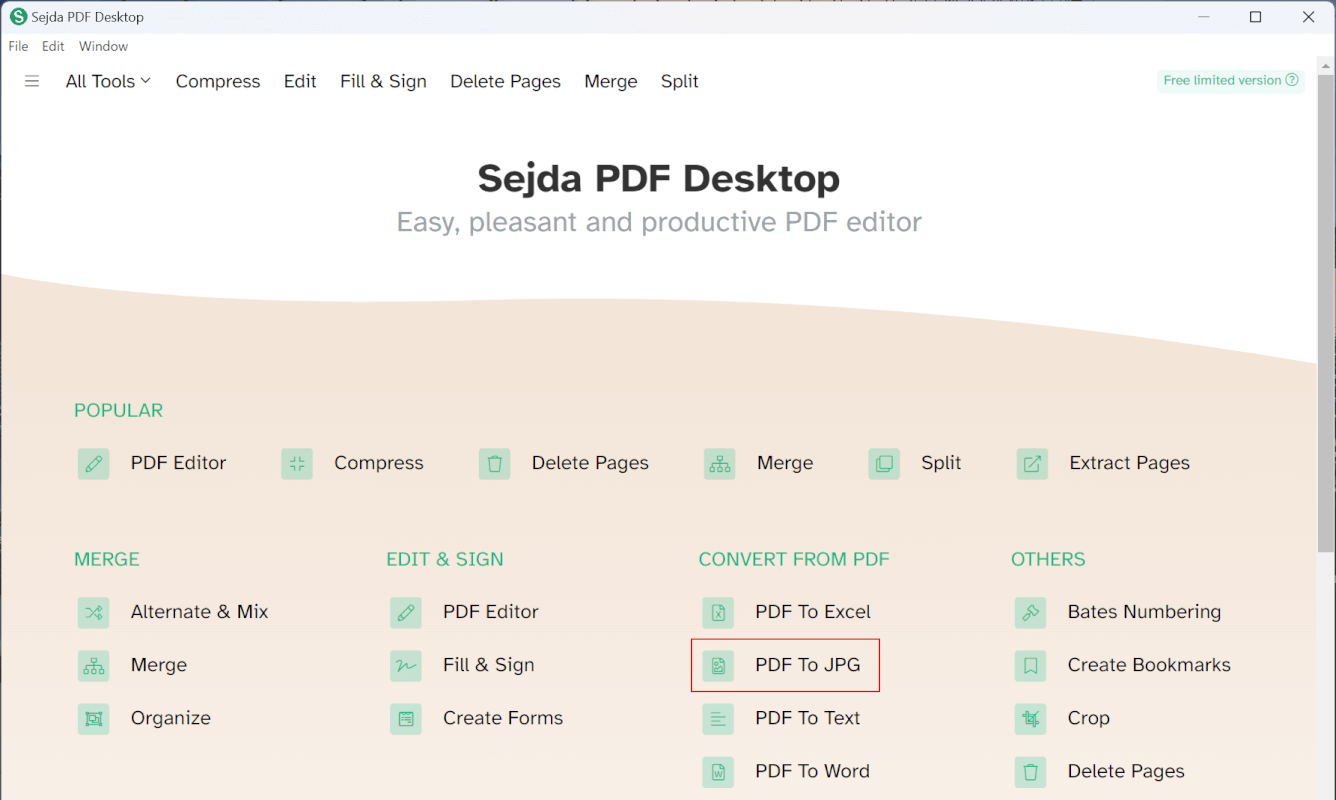Click the Organize icon
This screenshot has width=1336, height=800.
(94, 719)
